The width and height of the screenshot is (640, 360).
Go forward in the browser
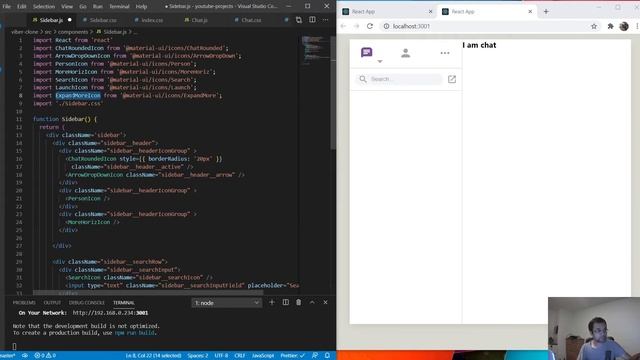tap(356, 26)
